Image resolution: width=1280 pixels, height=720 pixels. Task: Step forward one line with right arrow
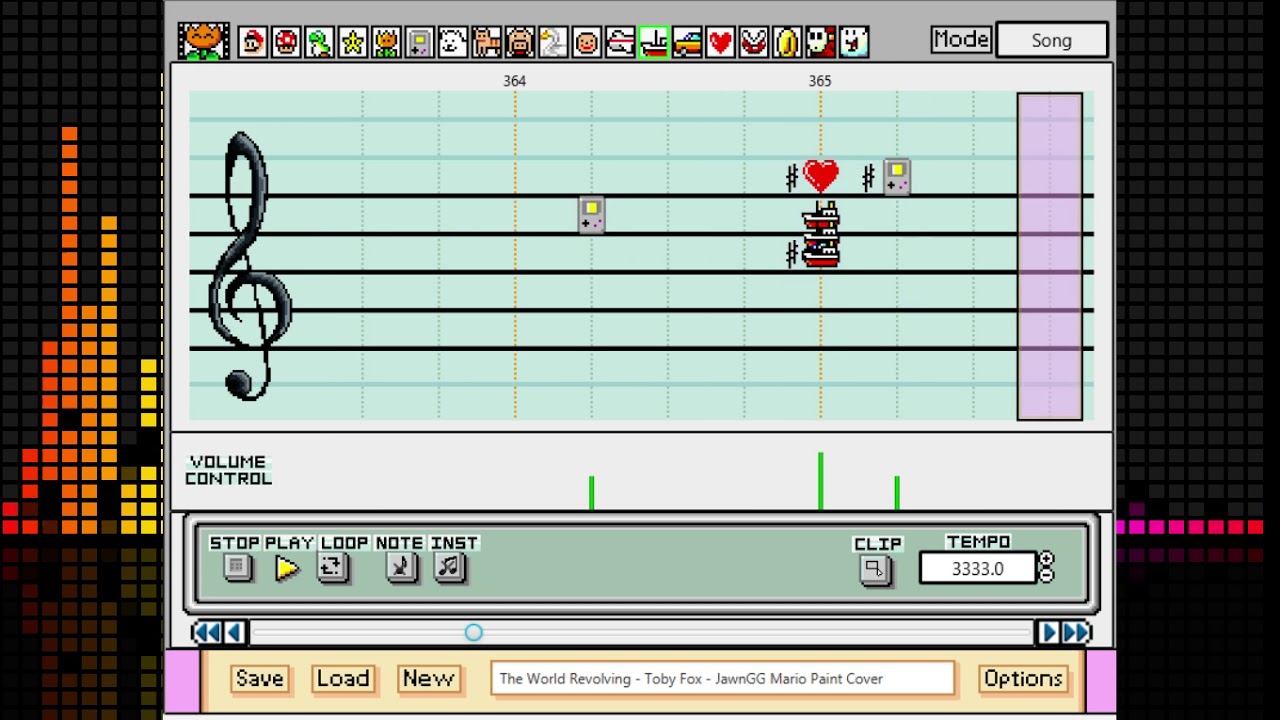[x=1048, y=632]
